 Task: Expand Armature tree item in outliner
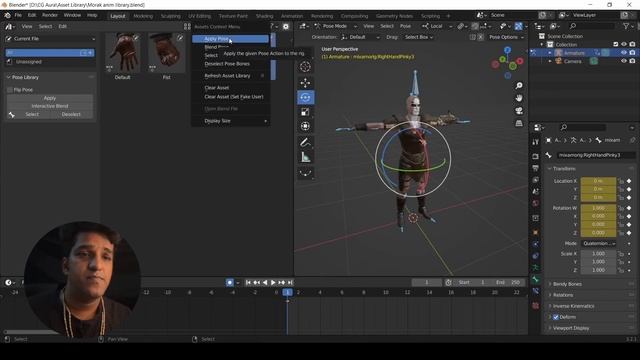(x=550, y=53)
